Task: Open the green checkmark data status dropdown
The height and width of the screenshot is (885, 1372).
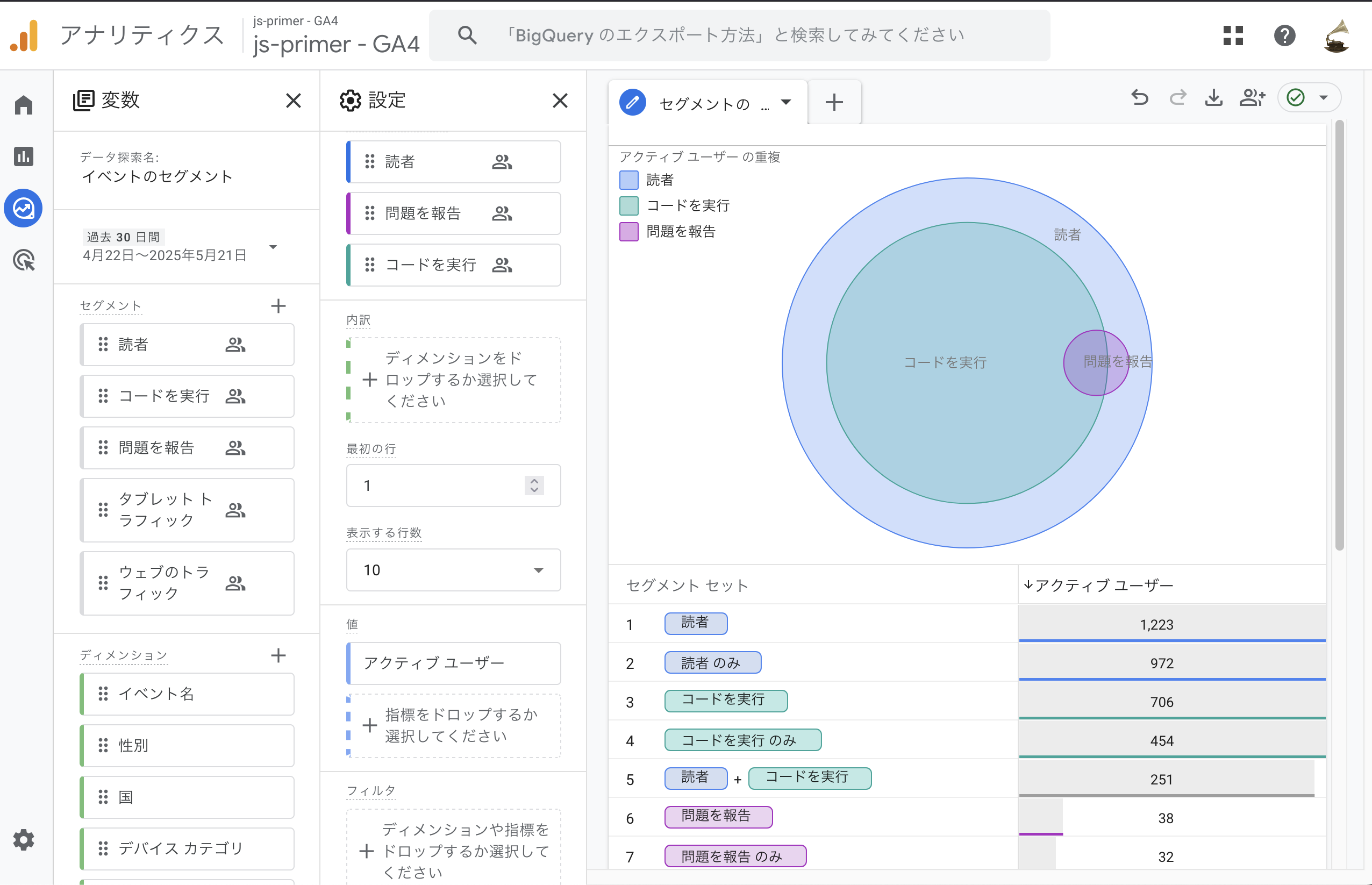Action: point(1310,98)
